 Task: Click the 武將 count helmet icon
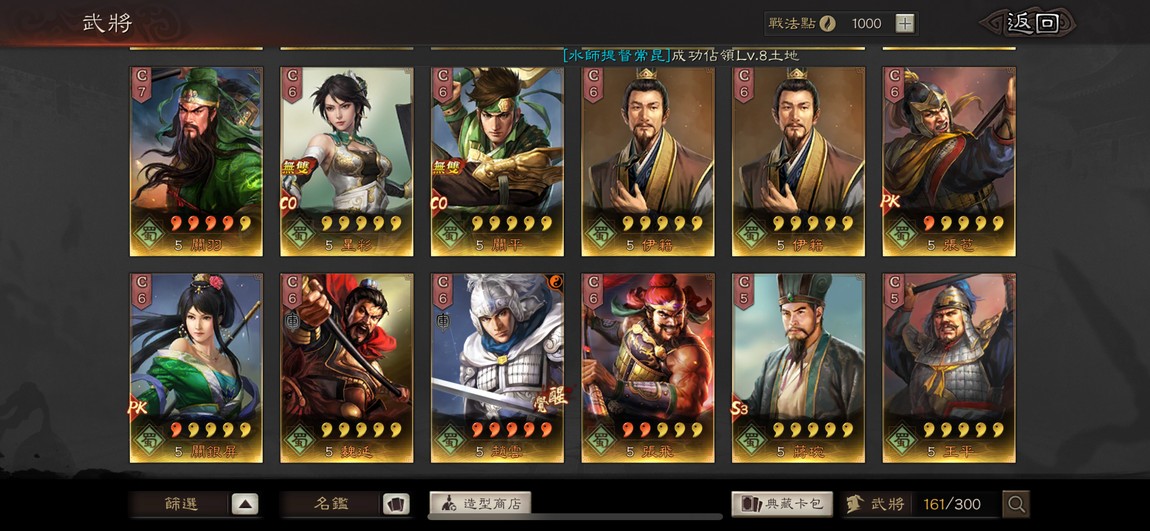point(854,504)
